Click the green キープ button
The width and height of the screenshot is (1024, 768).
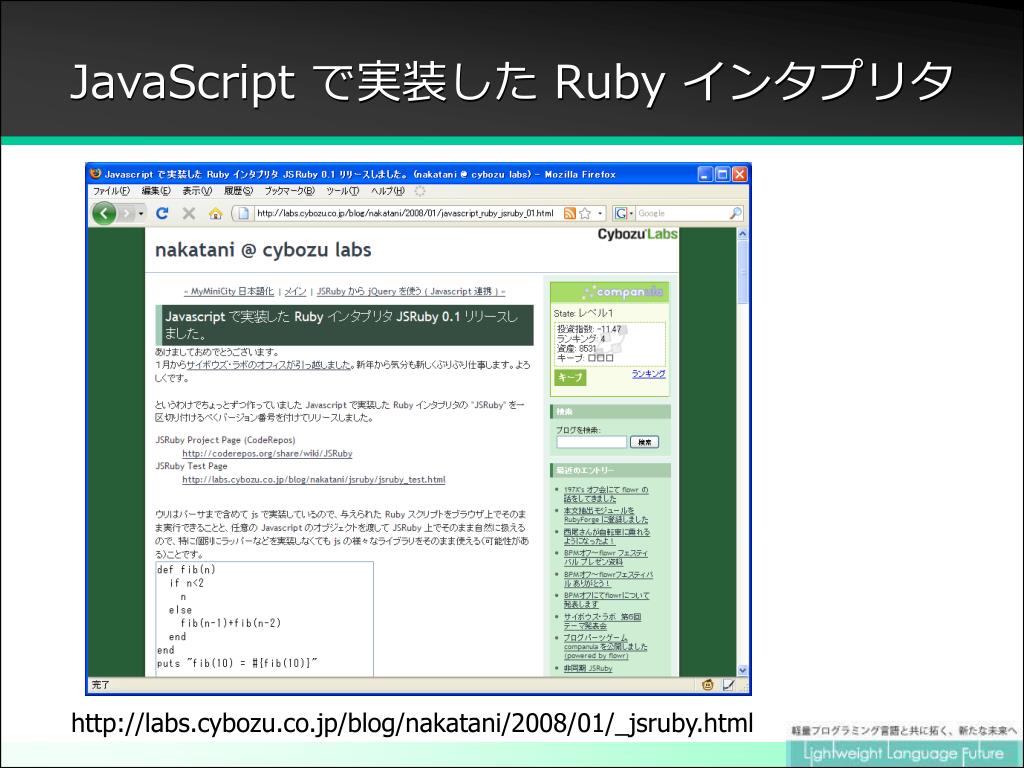(x=570, y=377)
